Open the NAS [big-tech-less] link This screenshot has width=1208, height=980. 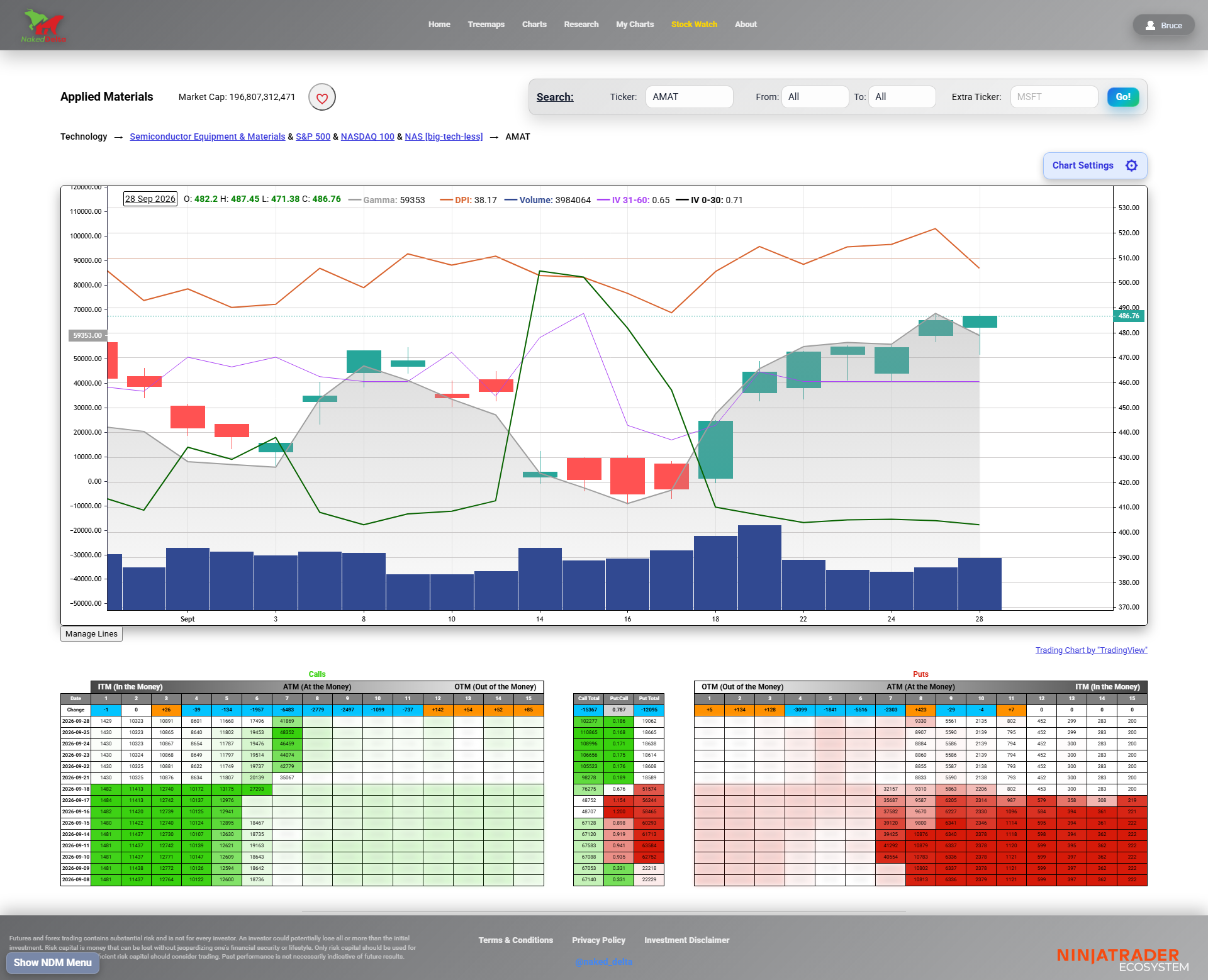[x=444, y=136]
